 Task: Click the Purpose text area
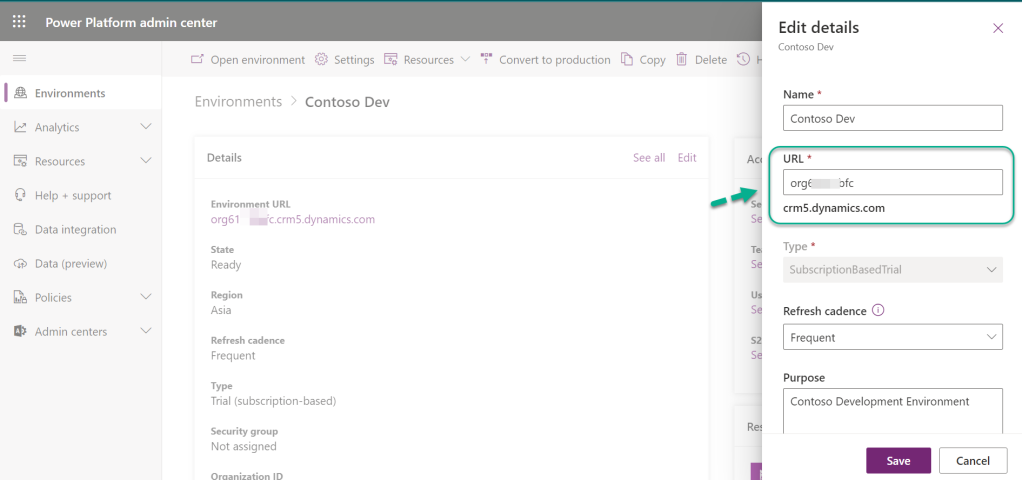(x=893, y=412)
